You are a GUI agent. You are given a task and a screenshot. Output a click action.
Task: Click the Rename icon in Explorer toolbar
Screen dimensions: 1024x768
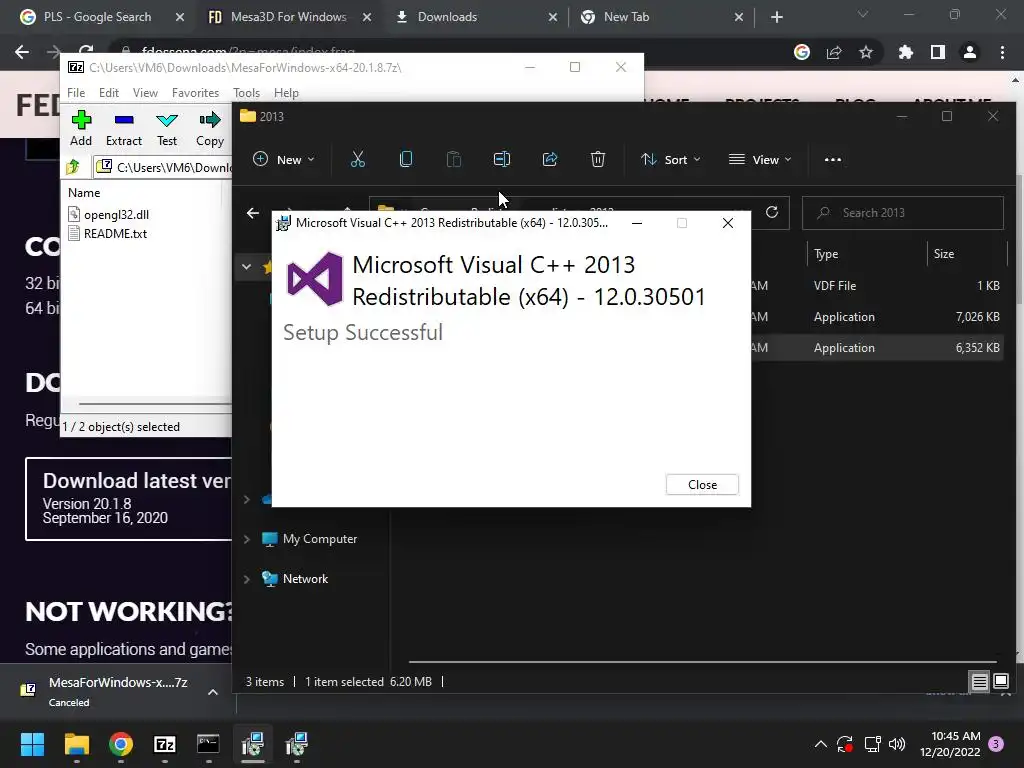pos(502,159)
